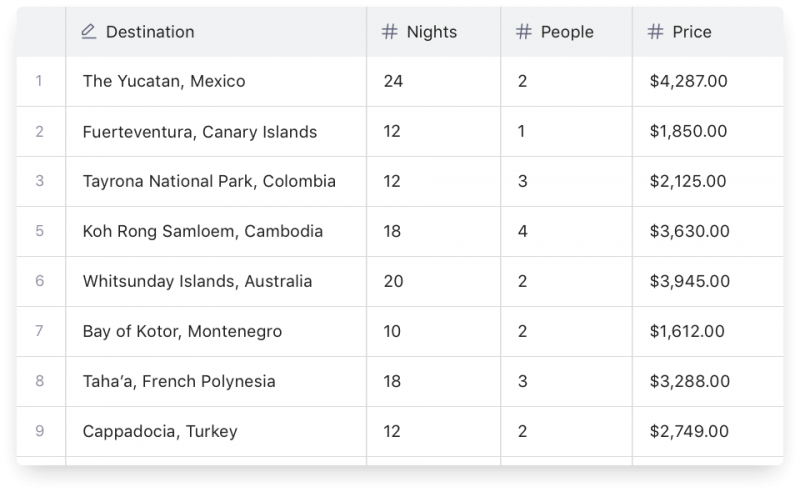This screenshot has width=800, height=492.
Task: Select the Price column header
Action: (692, 32)
